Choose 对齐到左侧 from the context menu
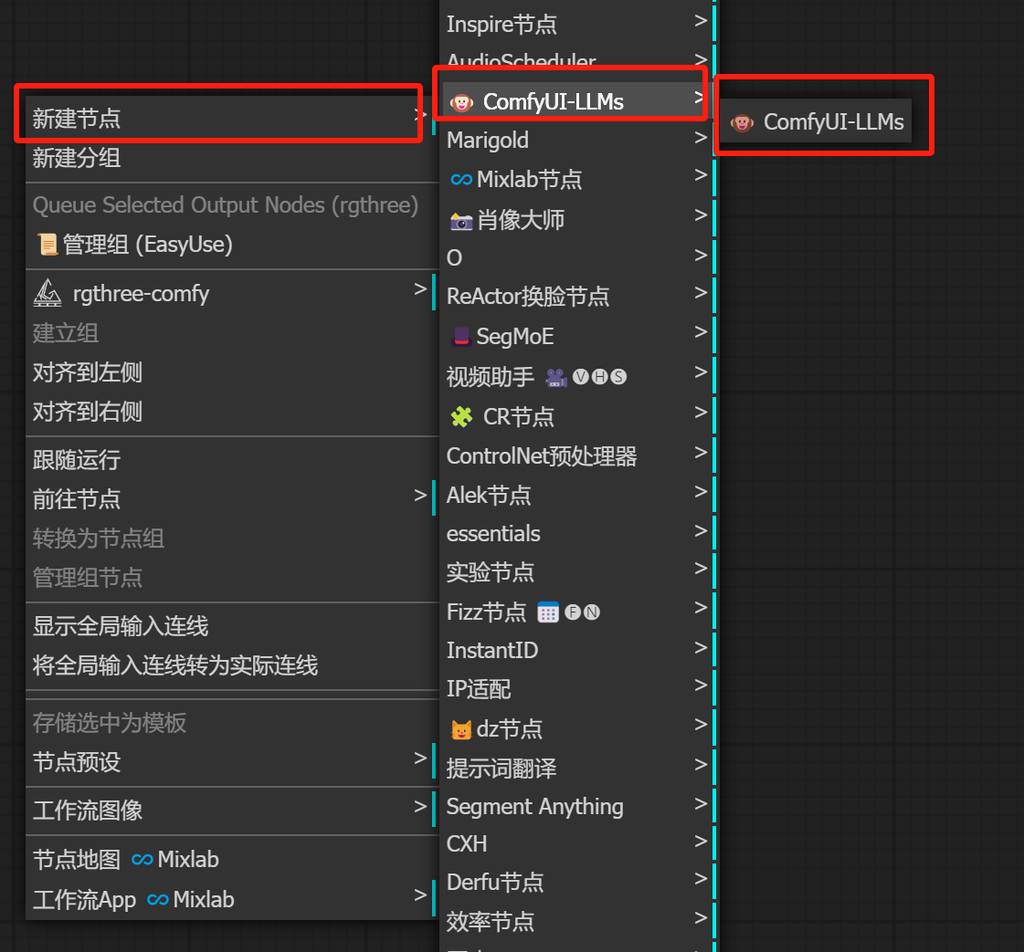This screenshot has width=1024, height=952. 88,373
